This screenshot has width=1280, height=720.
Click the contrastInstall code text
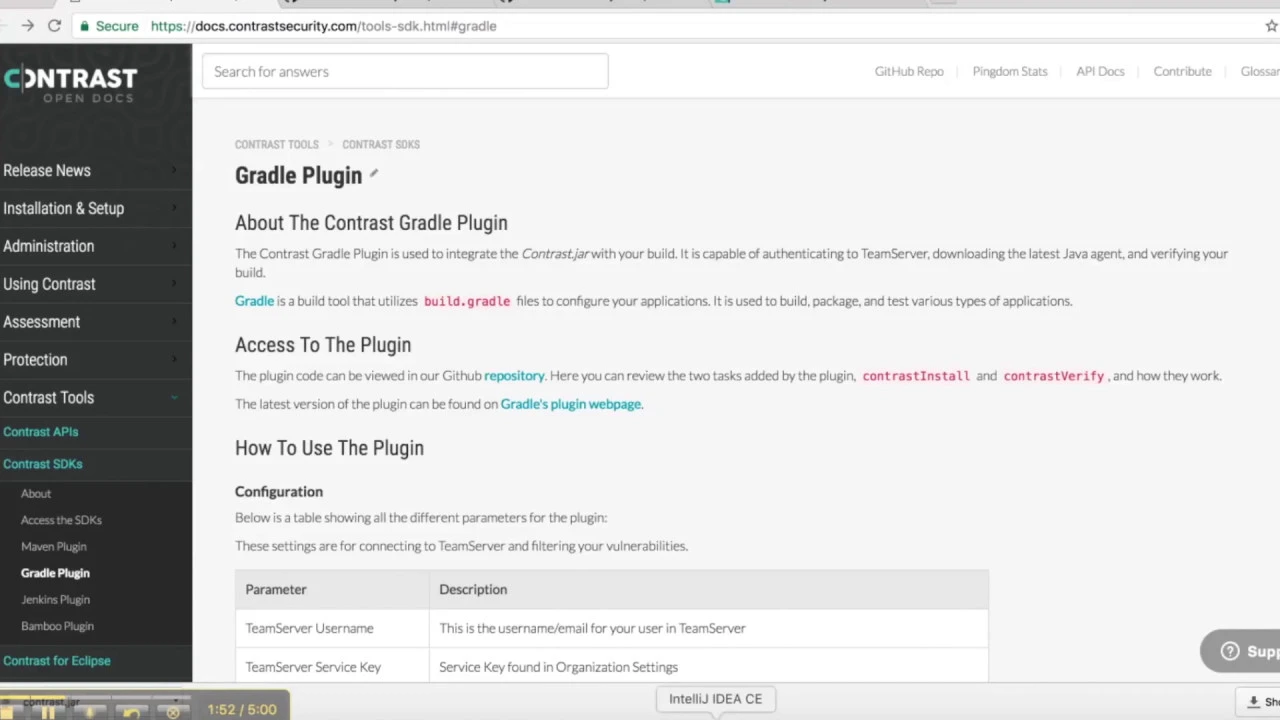[x=916, y=376]
